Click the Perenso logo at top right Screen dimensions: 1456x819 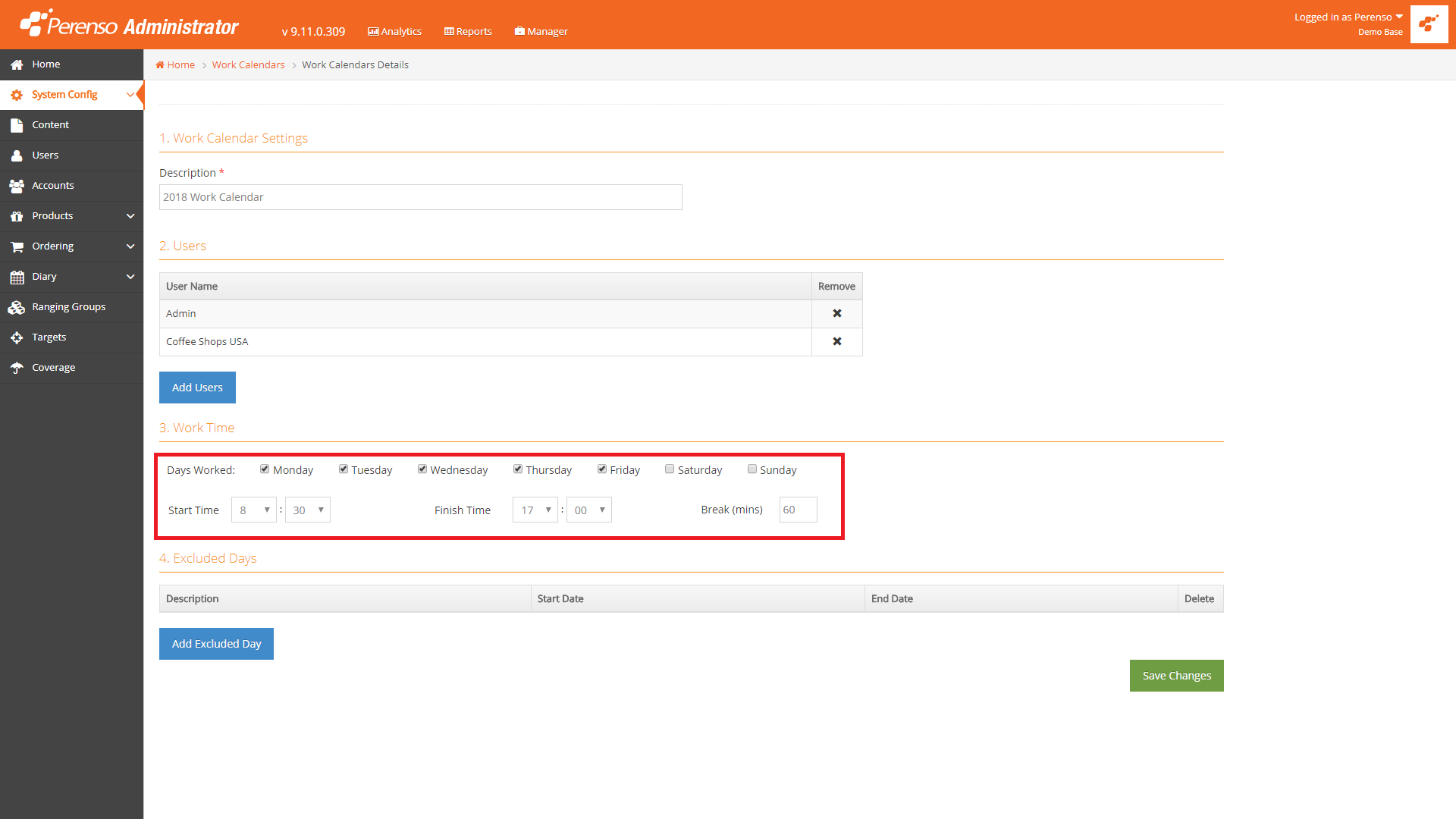tap(1429, 24)
